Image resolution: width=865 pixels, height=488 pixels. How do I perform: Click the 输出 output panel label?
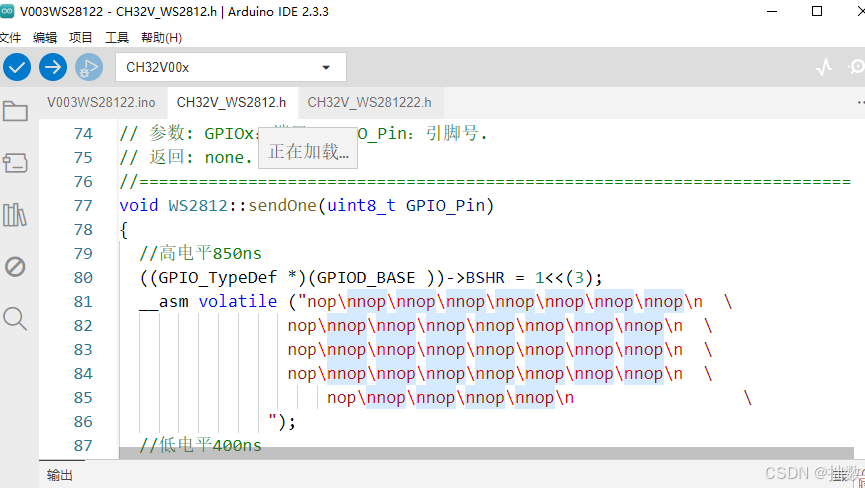pos(60,475)
